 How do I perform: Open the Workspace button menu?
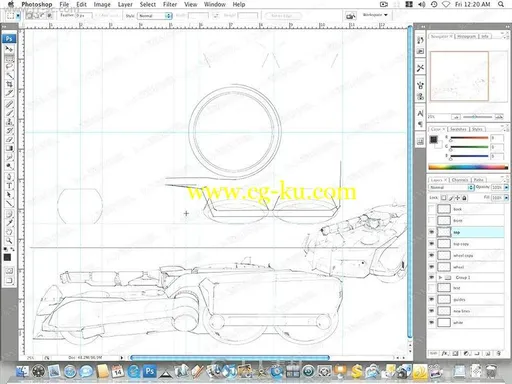point(375,15)
